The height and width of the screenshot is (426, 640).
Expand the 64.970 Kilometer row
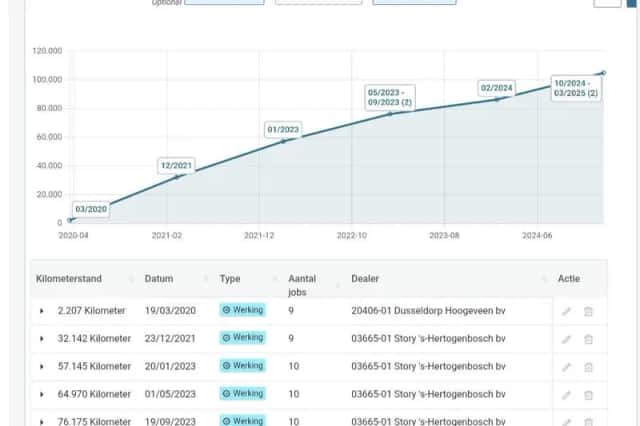42,394
